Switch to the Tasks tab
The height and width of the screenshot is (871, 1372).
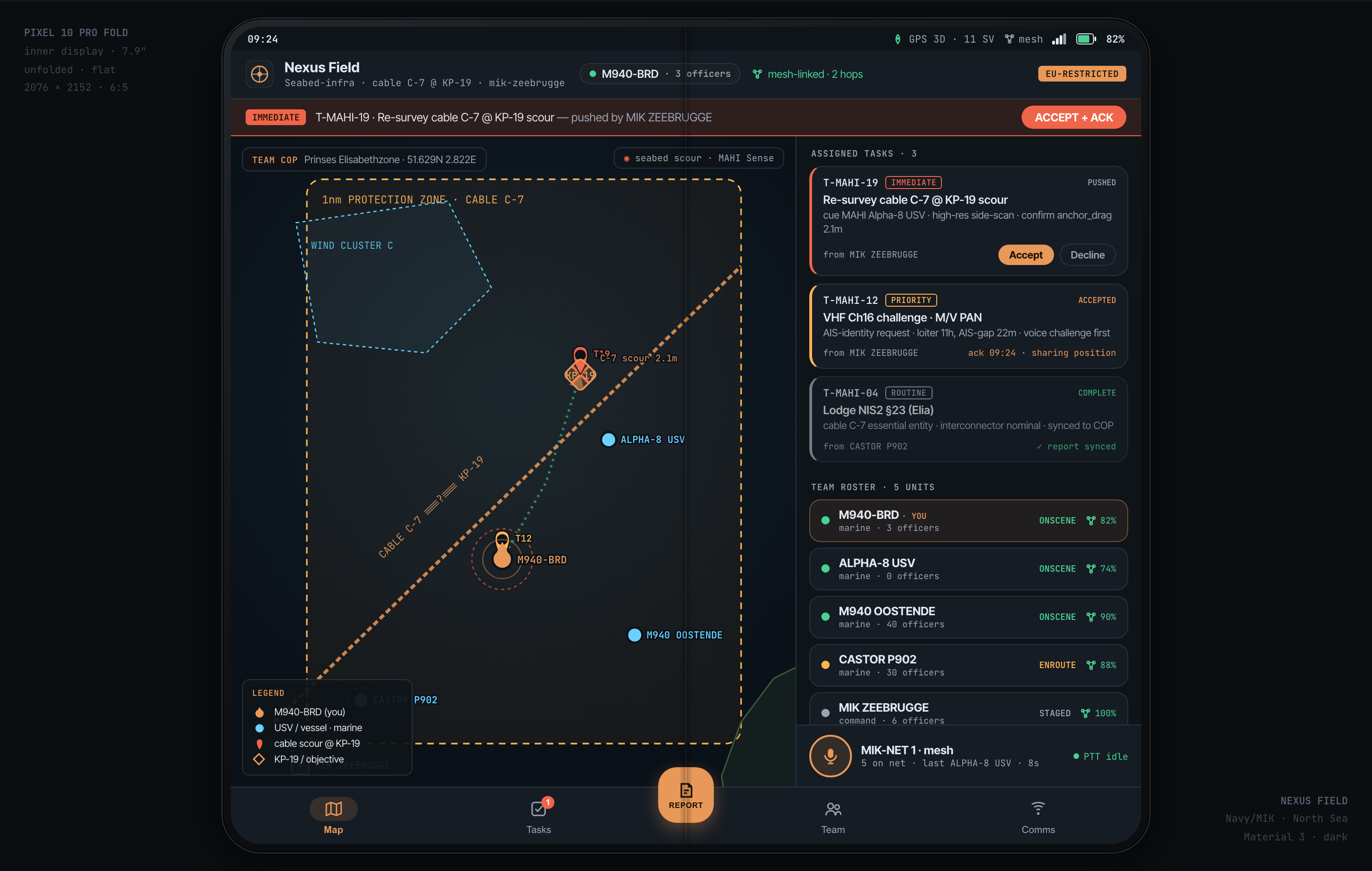(539, 816)
